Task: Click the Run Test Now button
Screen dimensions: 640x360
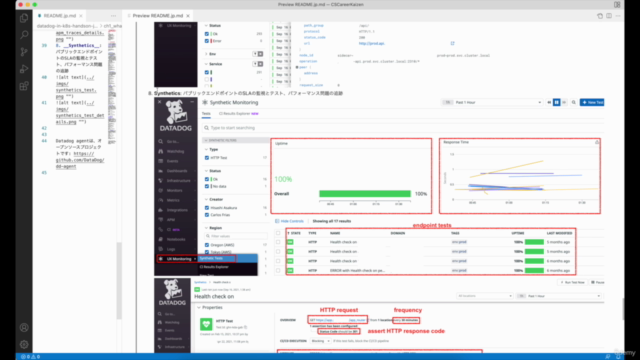Action: pos(572,282)
